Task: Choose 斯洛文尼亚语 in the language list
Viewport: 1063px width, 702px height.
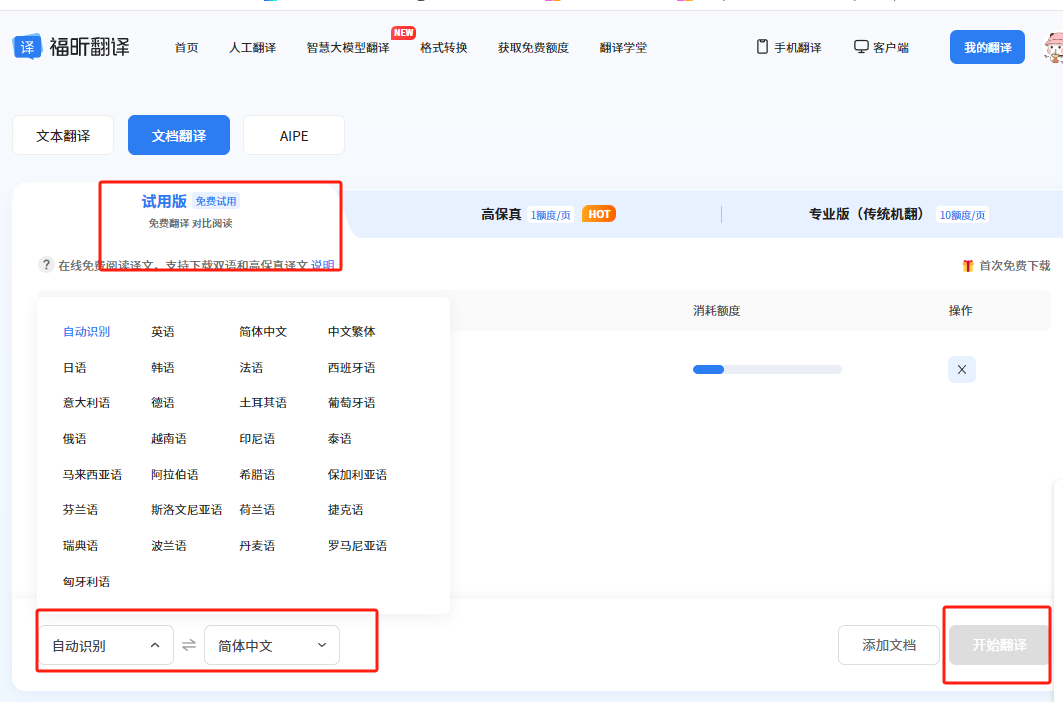Action: point(186,510)
